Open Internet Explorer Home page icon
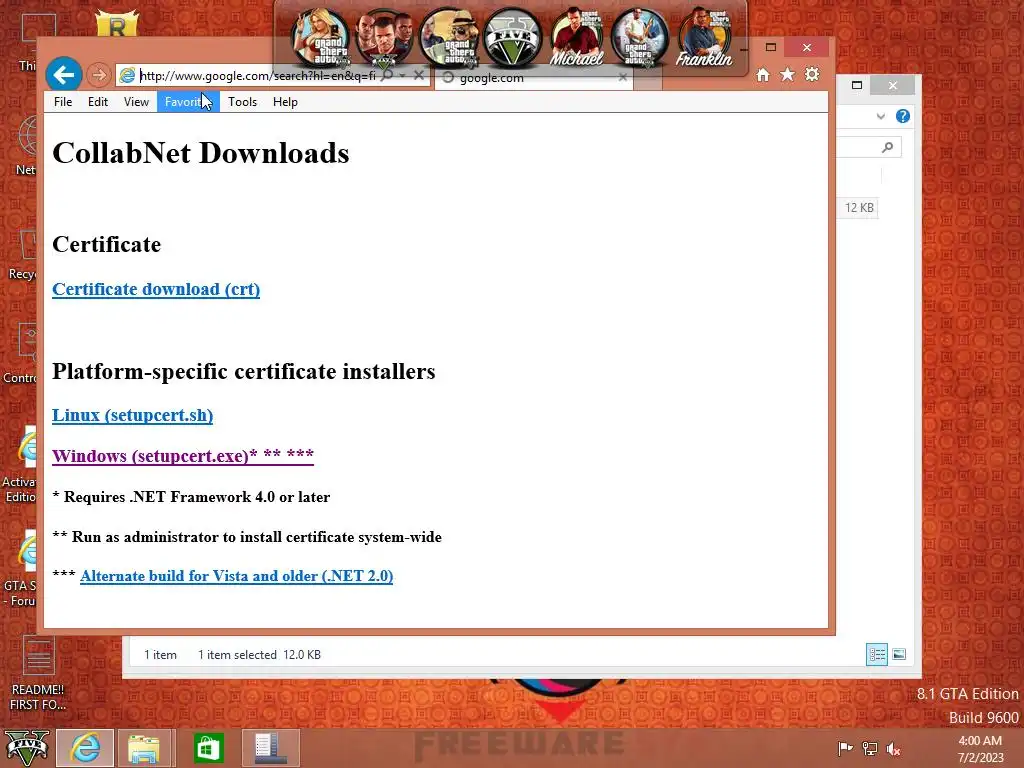 pos(763,74)
